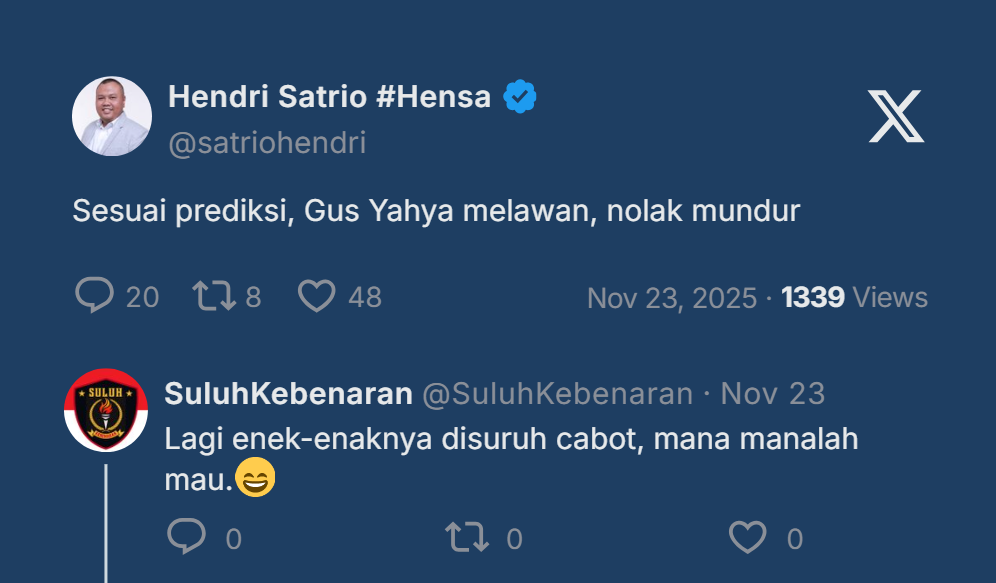The image size is (996, 583).
Task: Click the 1339 Views counter
Action: 854,298
